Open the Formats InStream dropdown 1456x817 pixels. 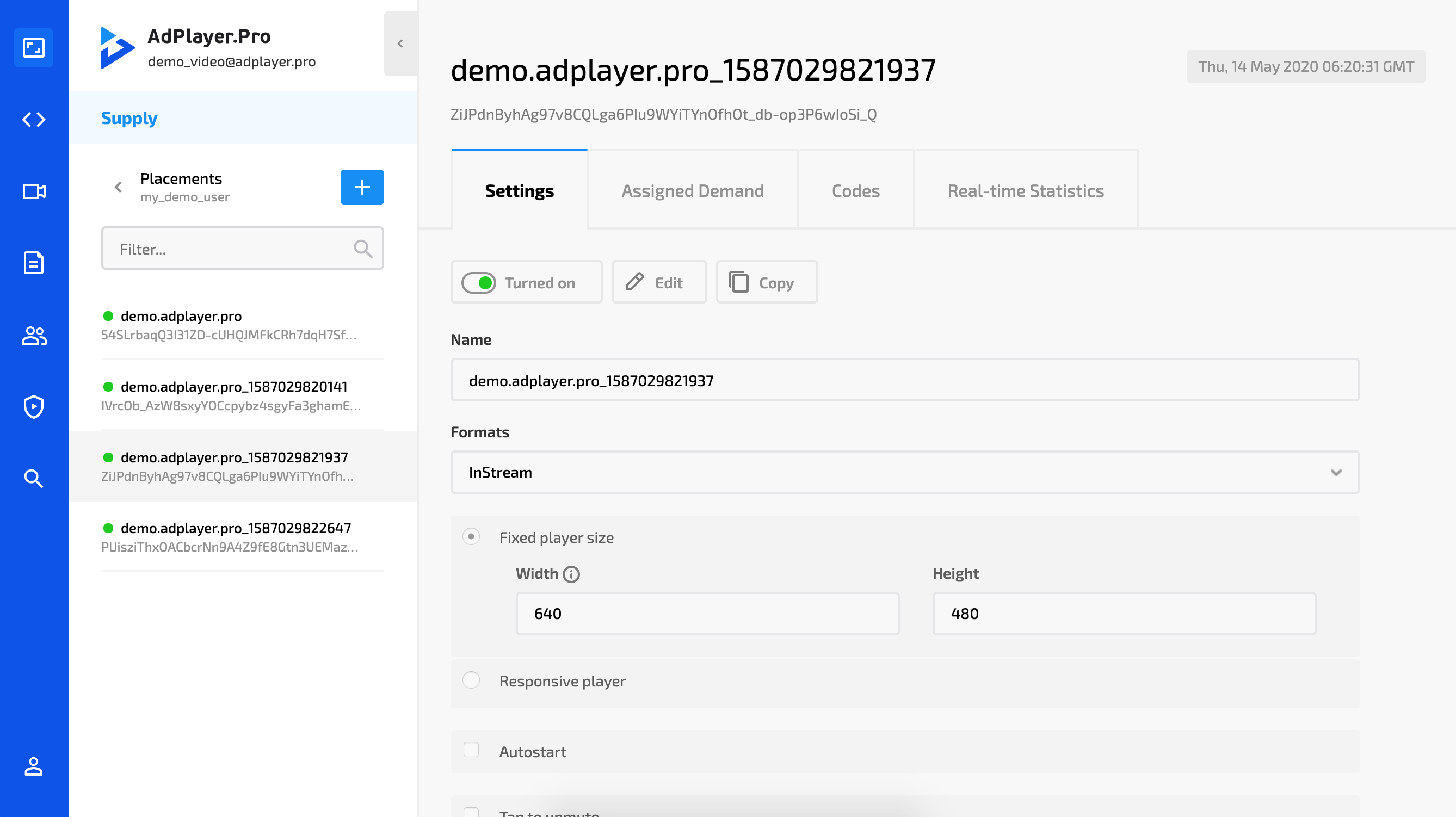[x=904, y=472]
